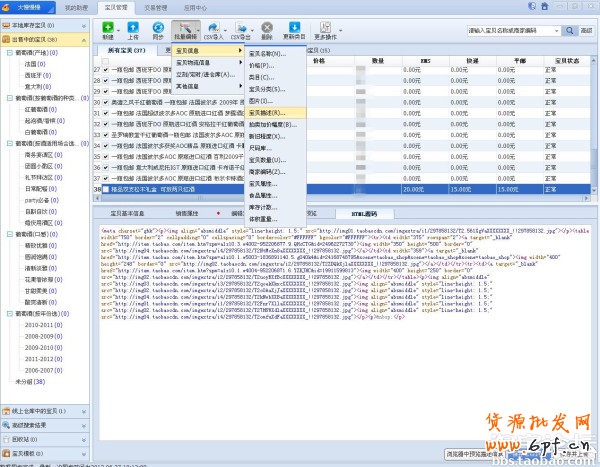Collapse the 出售中的宝贝 panel chevron
The image size is (600, 467).
coord(84,40)
